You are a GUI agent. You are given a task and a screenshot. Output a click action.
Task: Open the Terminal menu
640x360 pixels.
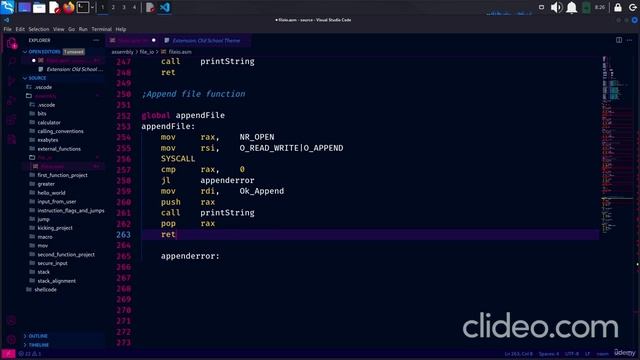pos(101,29)
